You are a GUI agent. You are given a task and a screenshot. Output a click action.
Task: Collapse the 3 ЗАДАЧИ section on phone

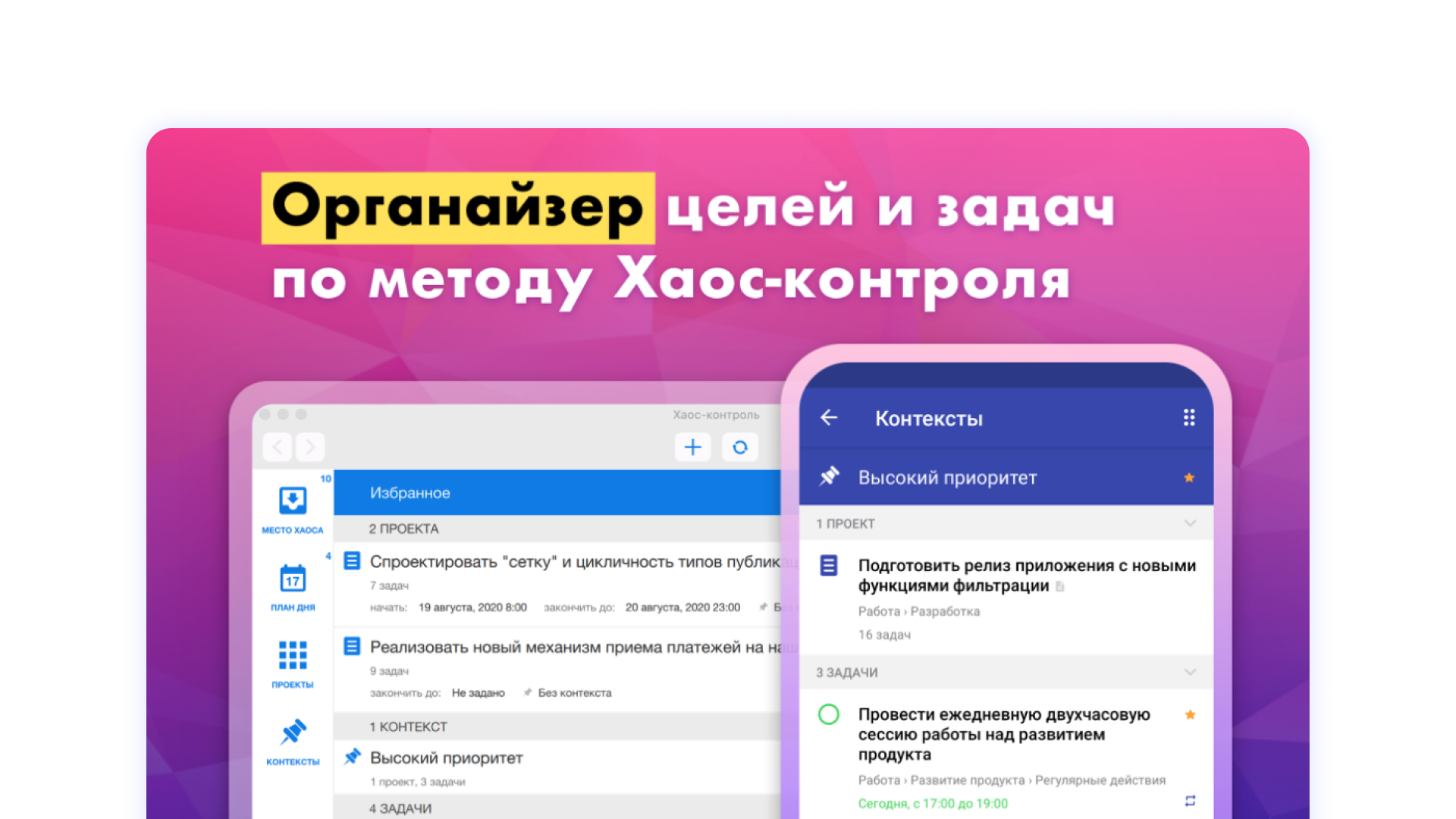(1190, 672)
